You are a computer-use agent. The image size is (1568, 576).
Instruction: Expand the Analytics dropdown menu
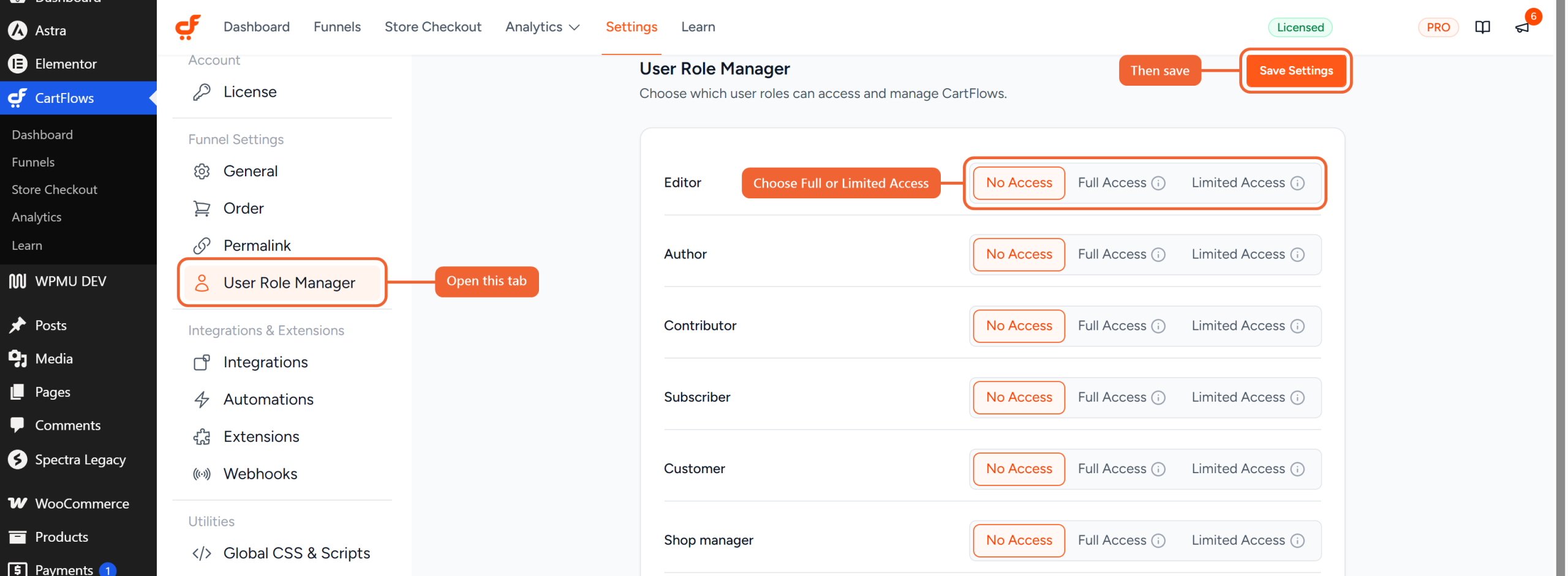[542, 27]
